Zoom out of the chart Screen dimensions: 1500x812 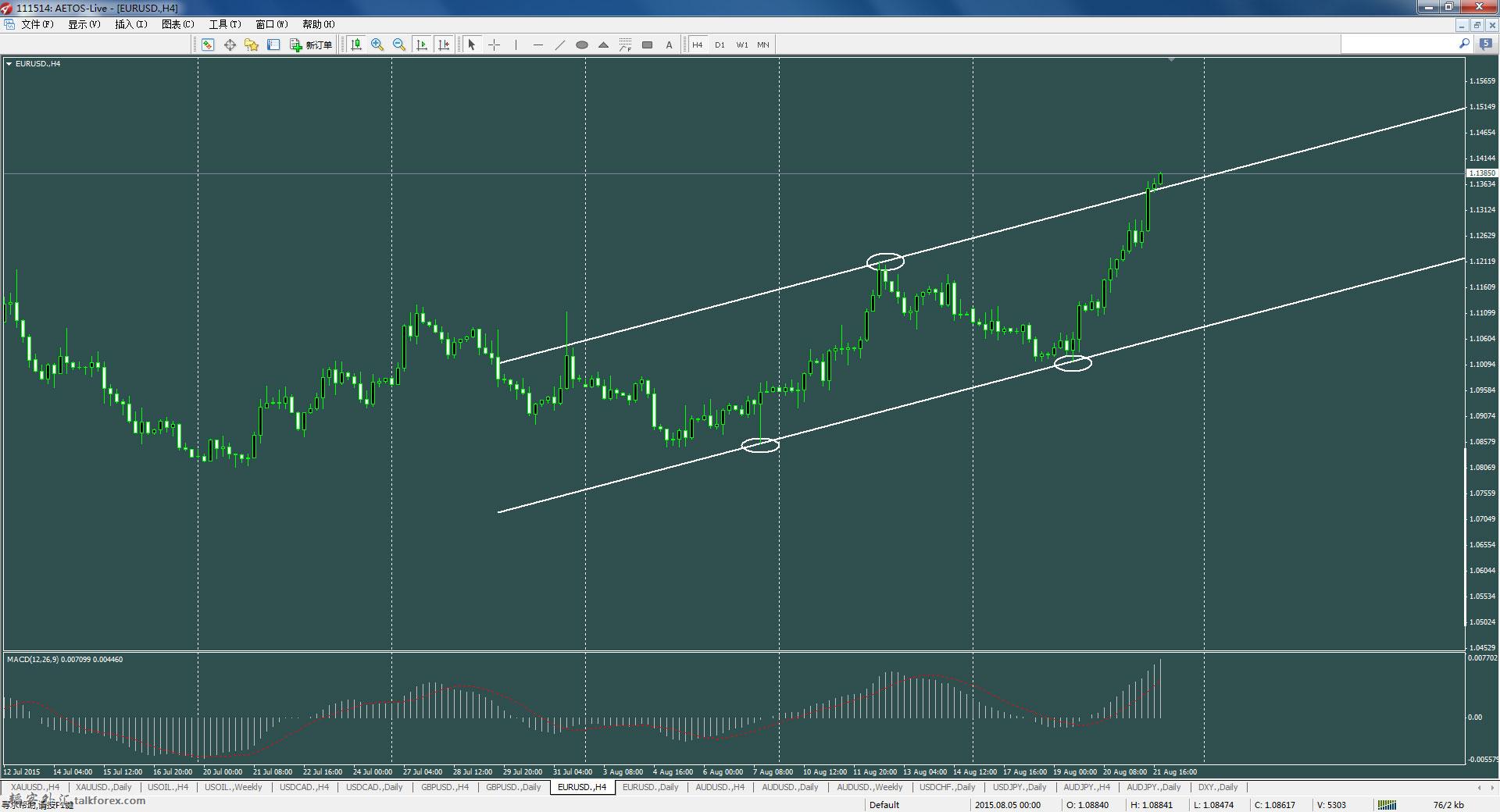399,45
